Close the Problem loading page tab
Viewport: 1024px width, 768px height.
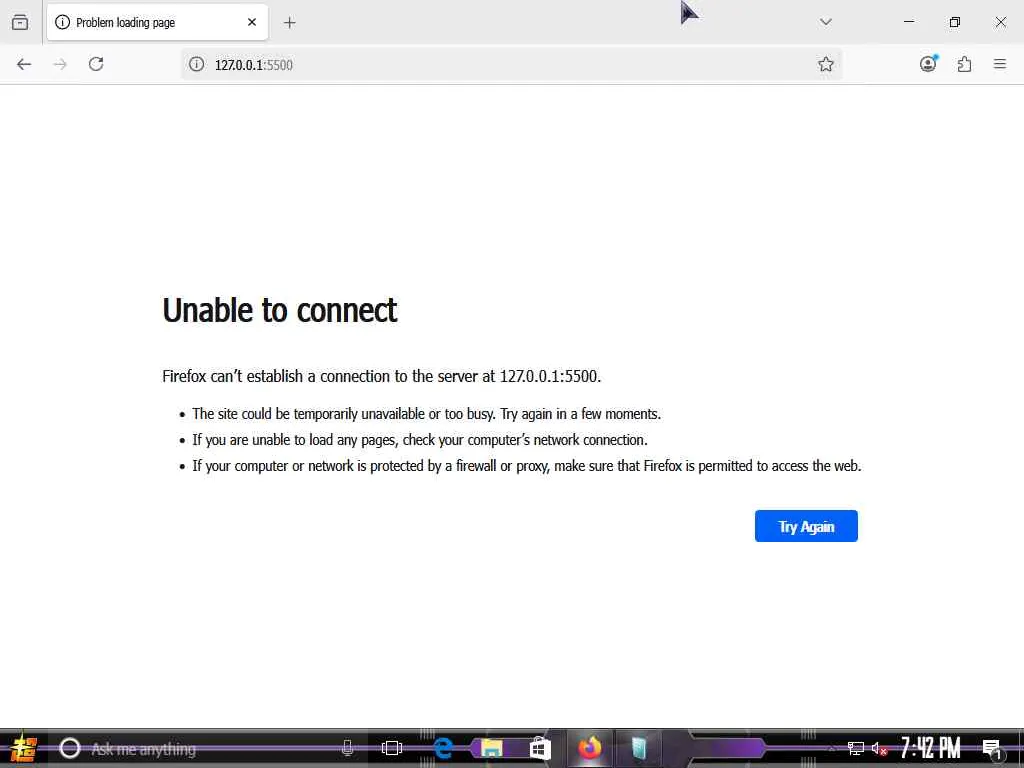(252, 22)
